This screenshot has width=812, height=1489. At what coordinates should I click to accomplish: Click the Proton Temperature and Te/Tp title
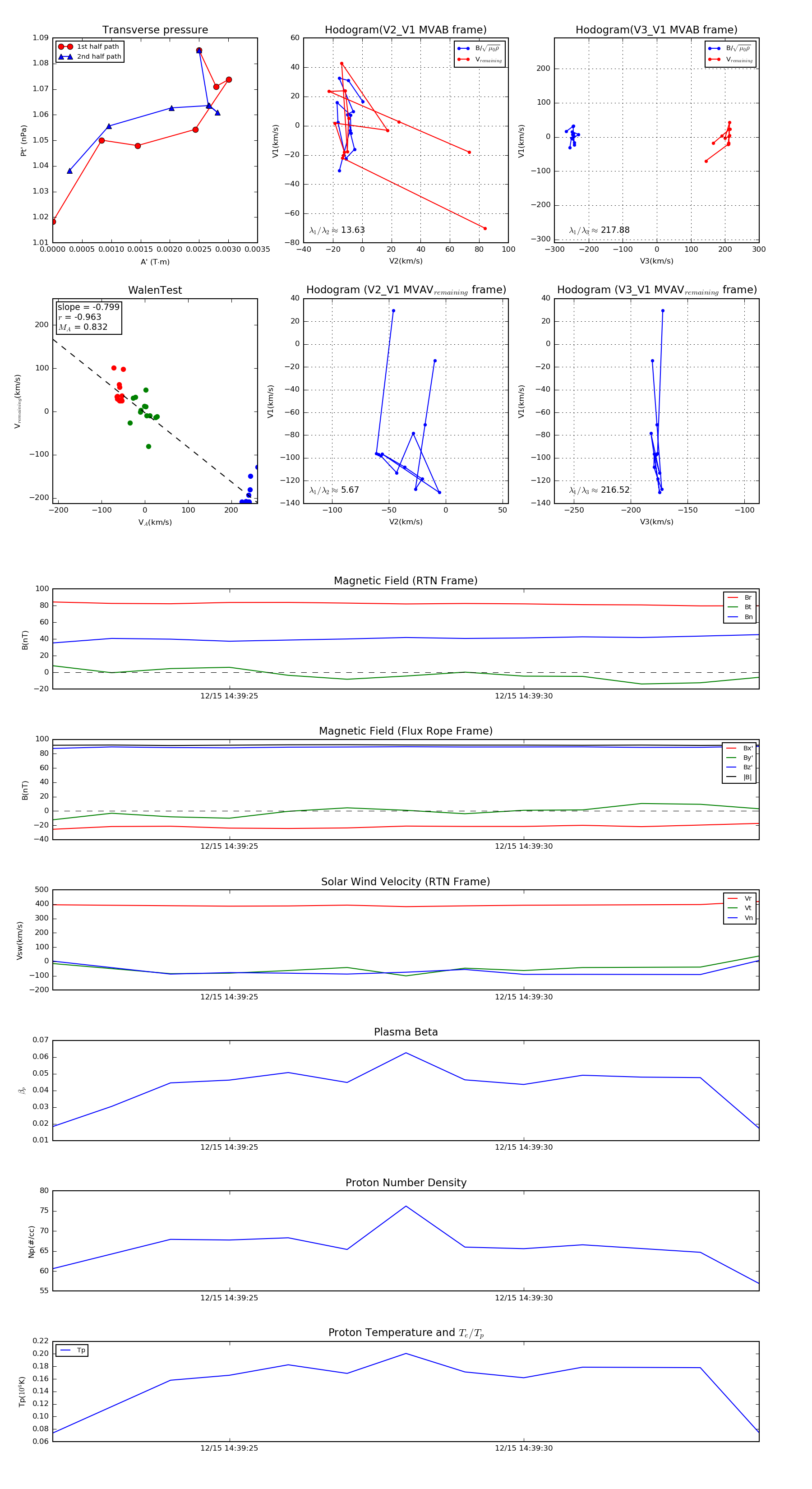(406, 1333)
